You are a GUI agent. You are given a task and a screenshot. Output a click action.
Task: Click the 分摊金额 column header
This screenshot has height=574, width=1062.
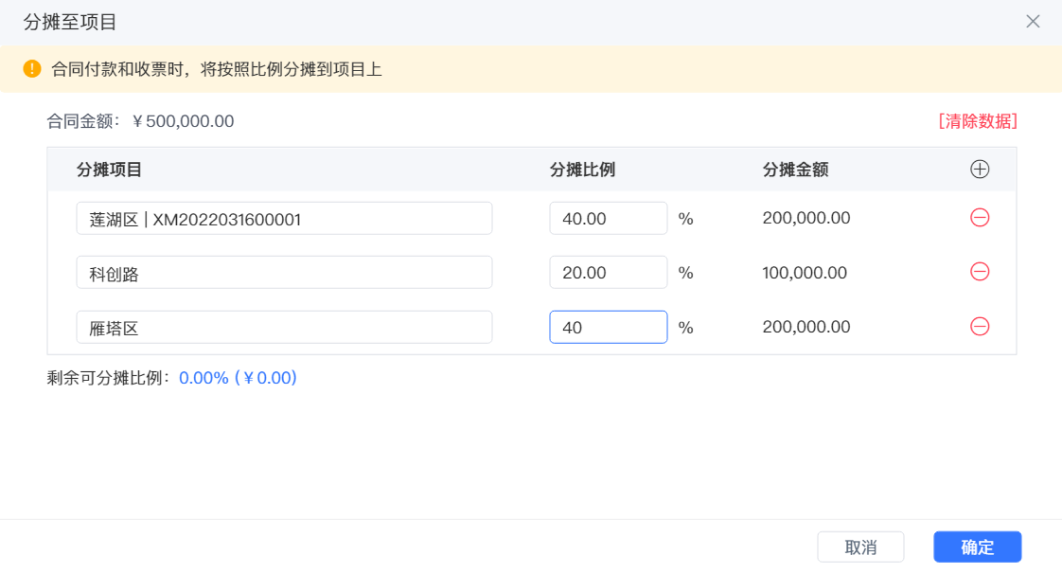[795, 169]
